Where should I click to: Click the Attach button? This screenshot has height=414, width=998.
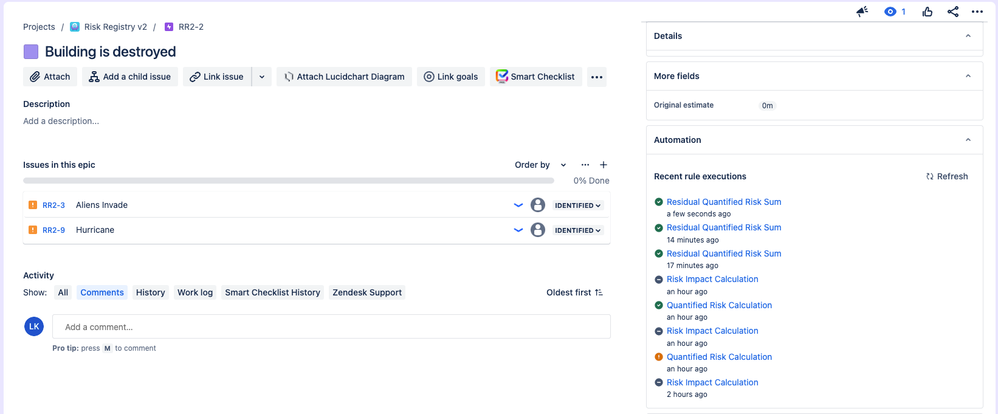coord(50,76)
